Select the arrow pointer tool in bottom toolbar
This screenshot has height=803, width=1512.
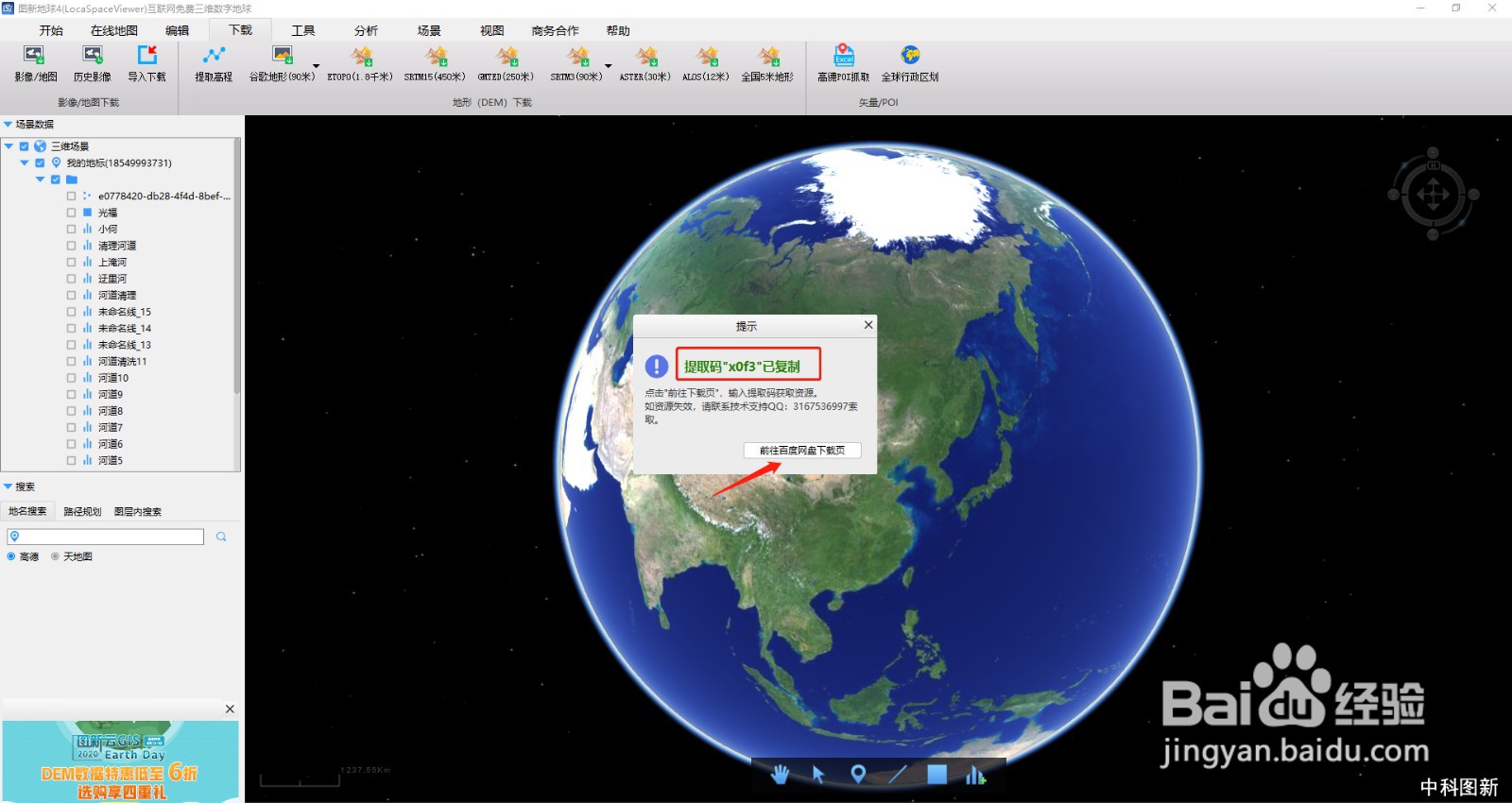pos(818,775)
